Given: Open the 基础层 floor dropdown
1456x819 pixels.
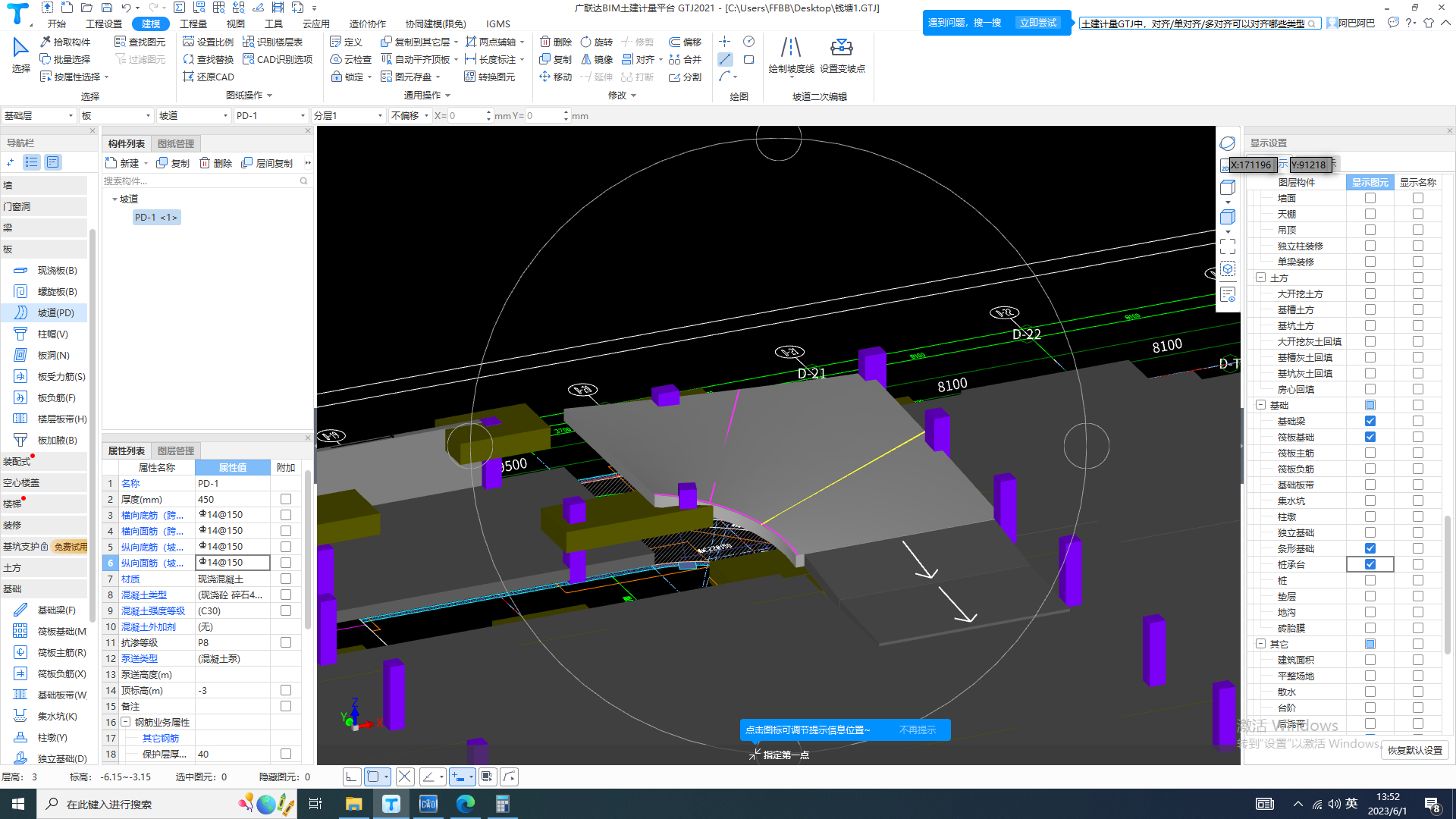Looking at the screenshot, I should [39, 115].
